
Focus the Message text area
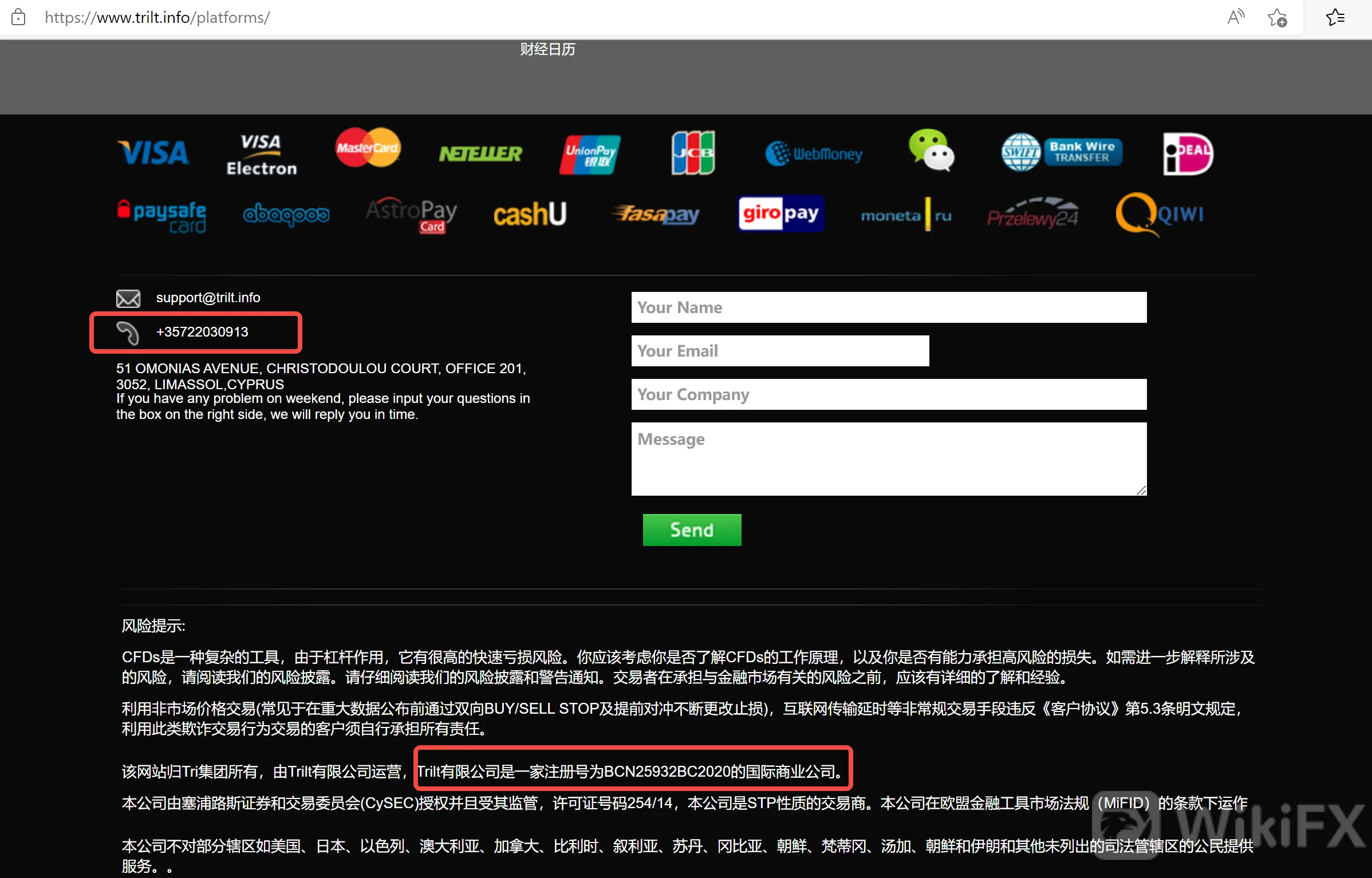pos(889,459)
